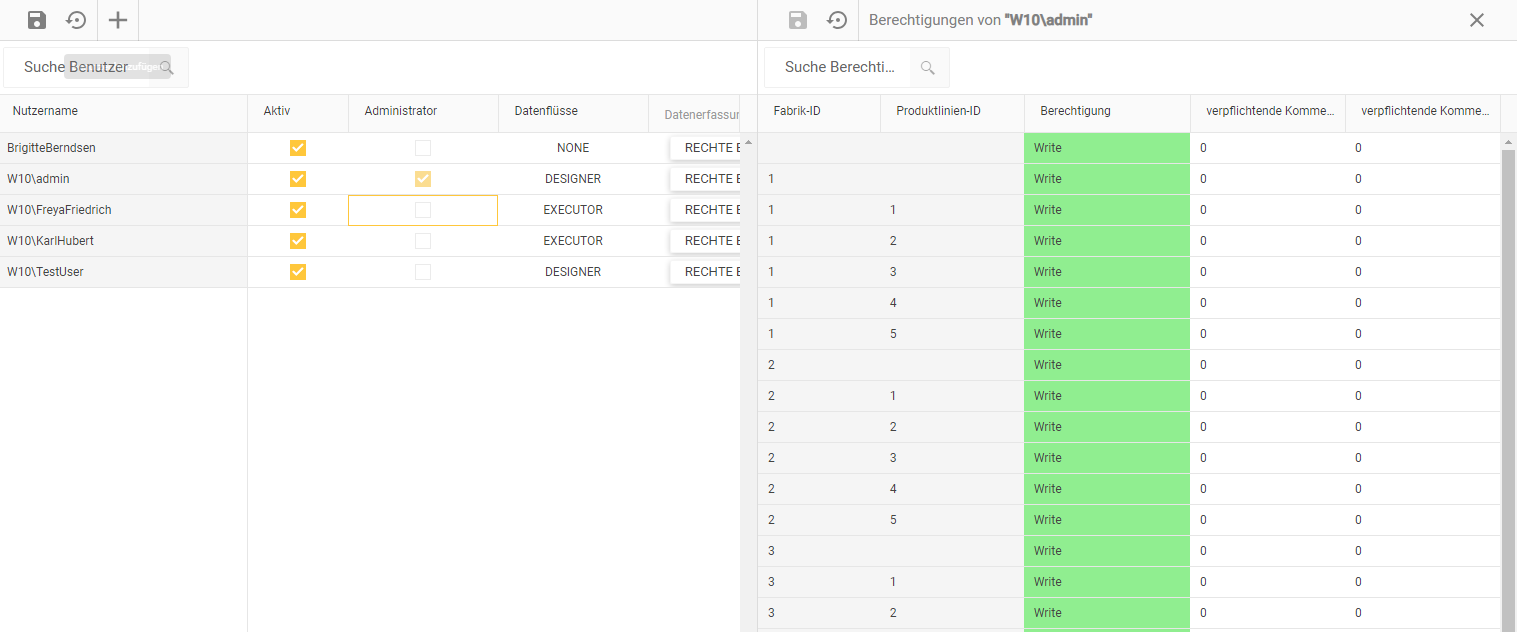Image resolution: width=1517 pixels, height=632 pixels.
Task: Enable Administrator checkbox for W10\KarlHubert
Action: [x=423, y=241]
